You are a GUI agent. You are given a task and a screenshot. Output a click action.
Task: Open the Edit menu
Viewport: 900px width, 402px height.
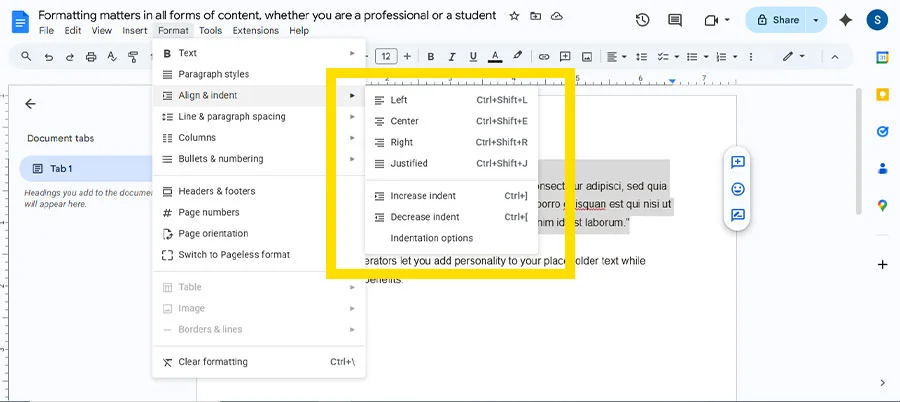tap(72, 30)
